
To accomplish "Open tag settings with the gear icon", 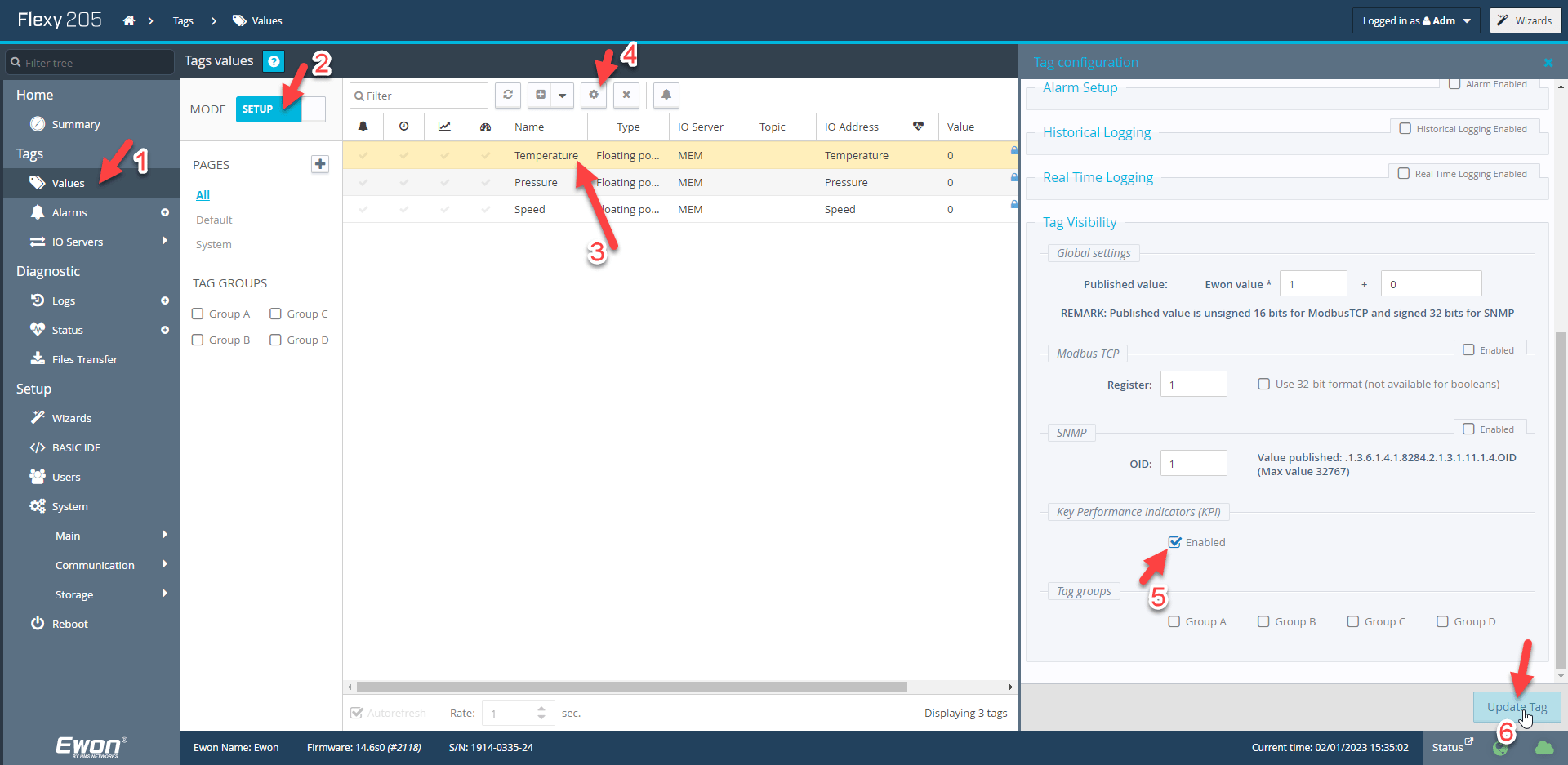I will pos(594,96).
